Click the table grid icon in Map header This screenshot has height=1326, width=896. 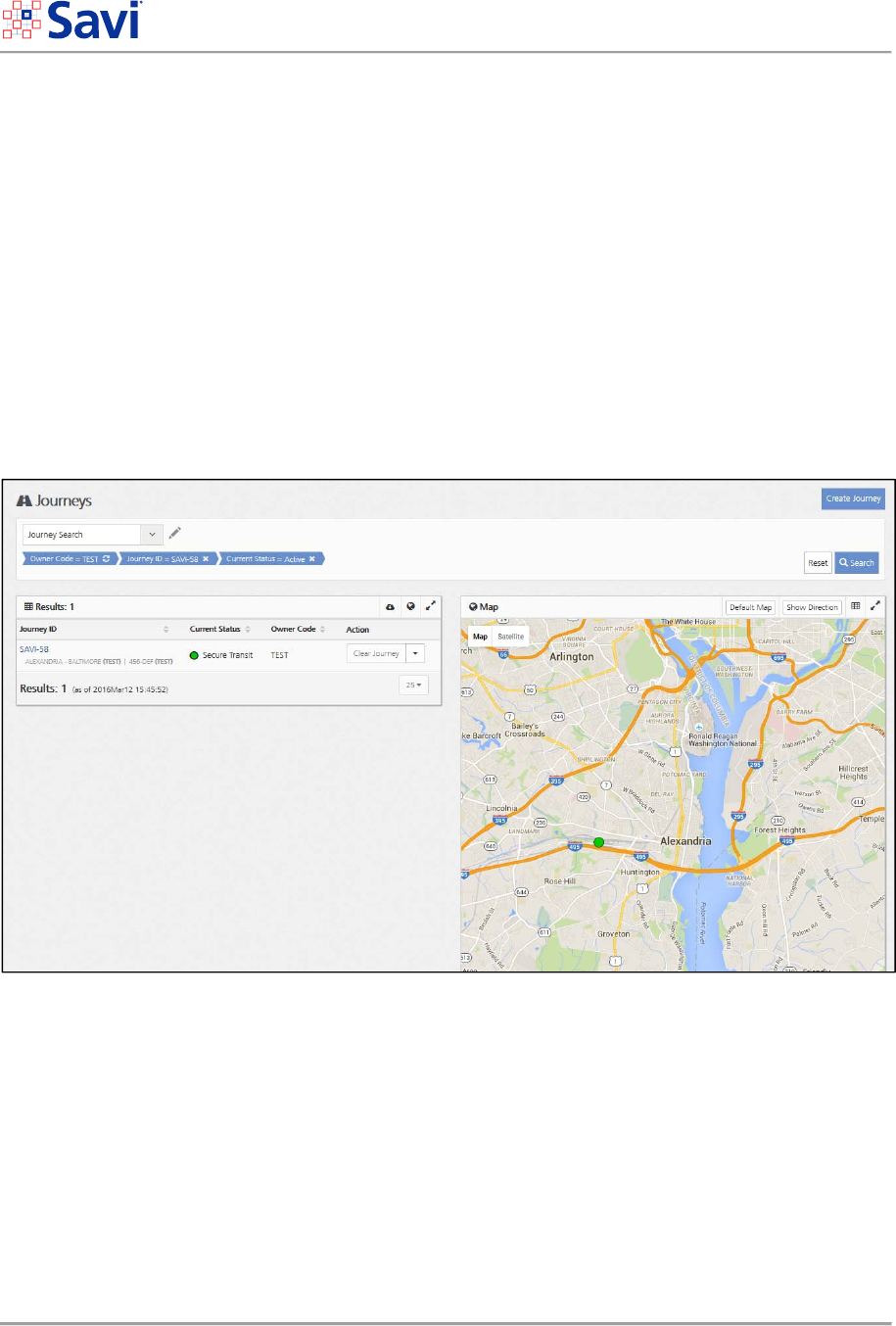[856, 606]
